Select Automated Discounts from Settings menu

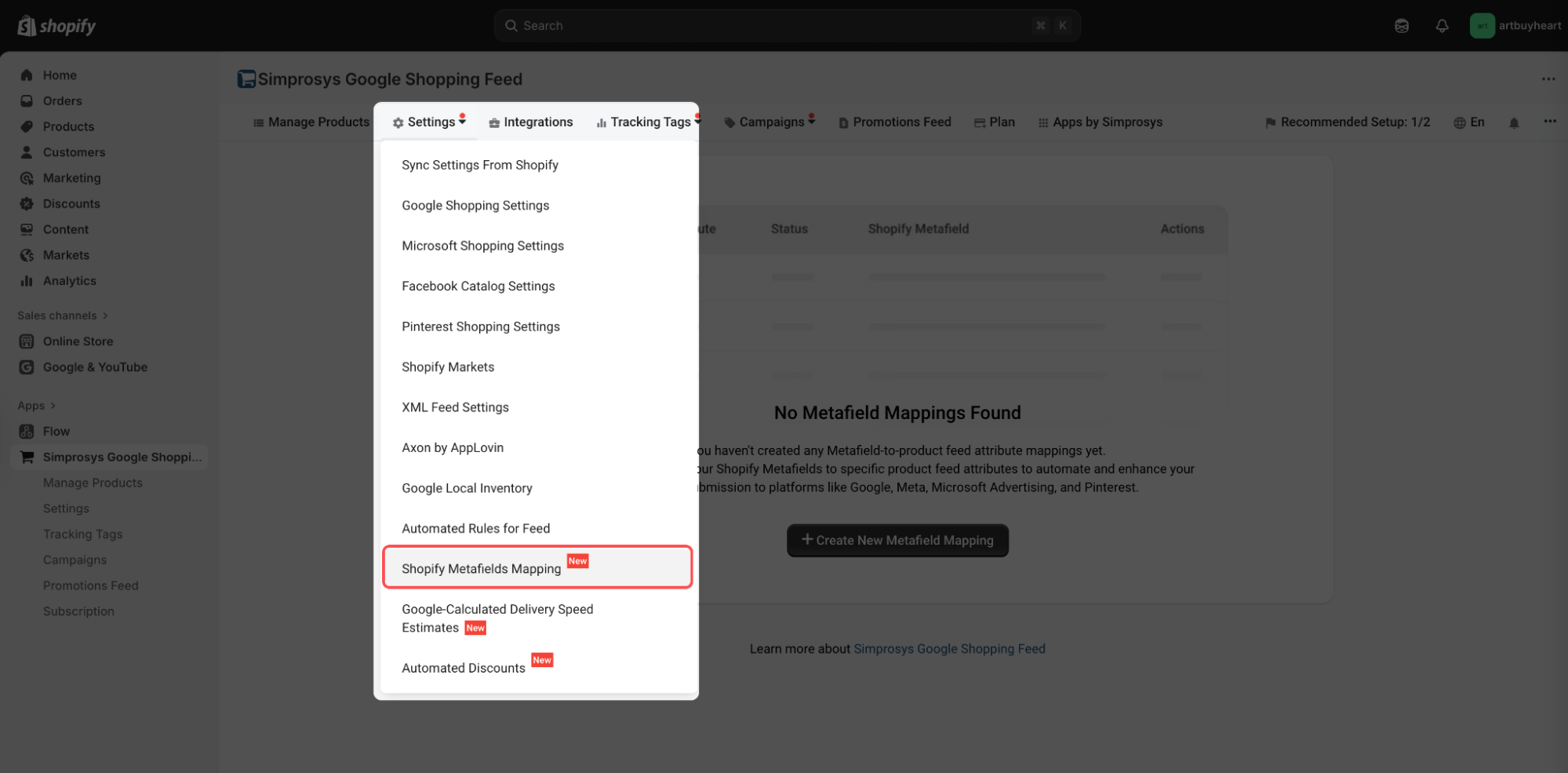[x=464, y=668]
